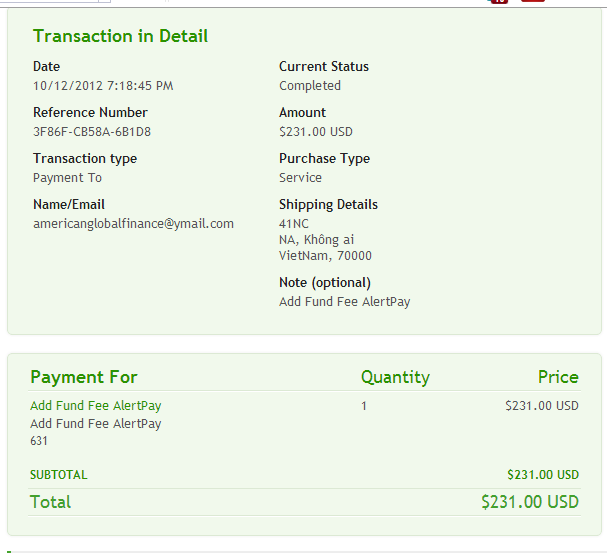Screen dimensions: 607x553
Task: Click the Completed status text
Action: [310, 86]
